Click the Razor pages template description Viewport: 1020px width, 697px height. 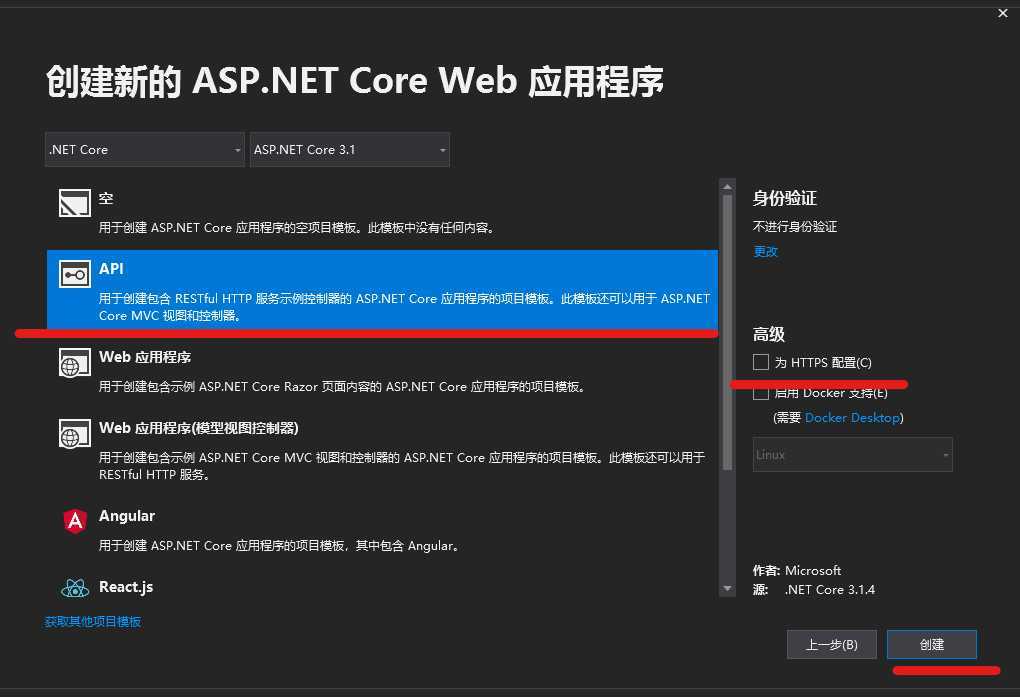point(343,387)
